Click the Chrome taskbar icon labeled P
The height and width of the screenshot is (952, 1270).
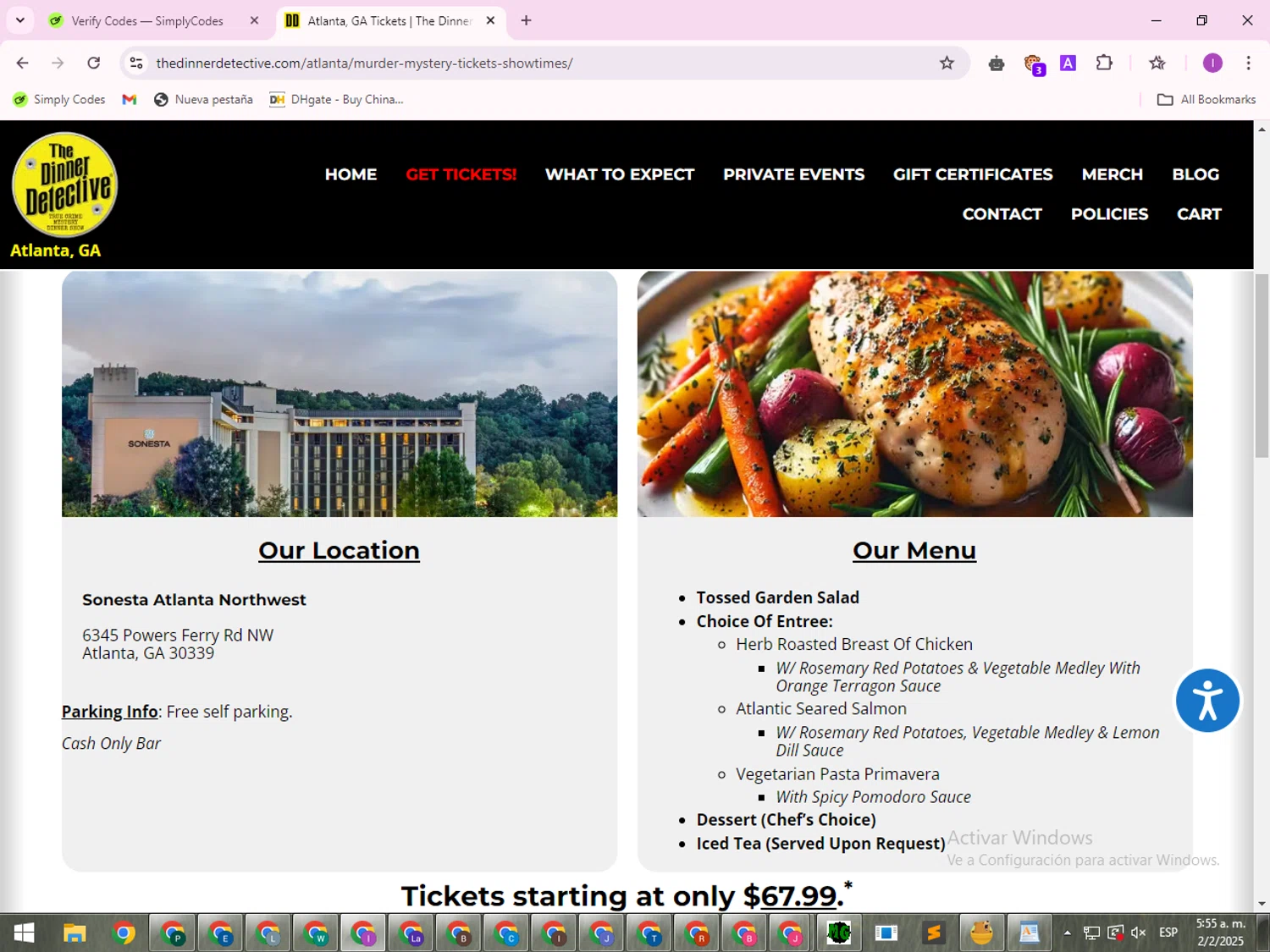click(173, 933)
